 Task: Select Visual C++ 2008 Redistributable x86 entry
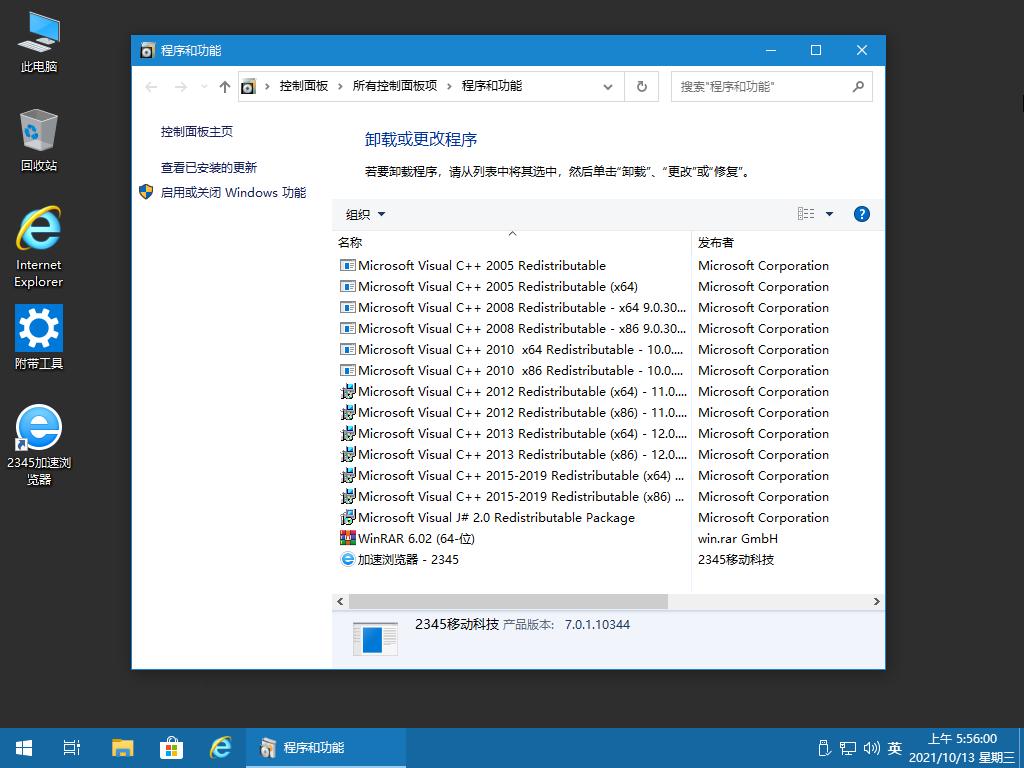tap(513, 328)
